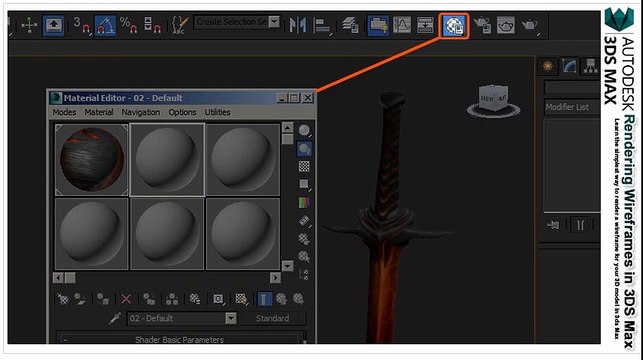This screenshot has width=643, height=360.
Task: Open the Material ID Channel flyout
Action: (219, 299)
